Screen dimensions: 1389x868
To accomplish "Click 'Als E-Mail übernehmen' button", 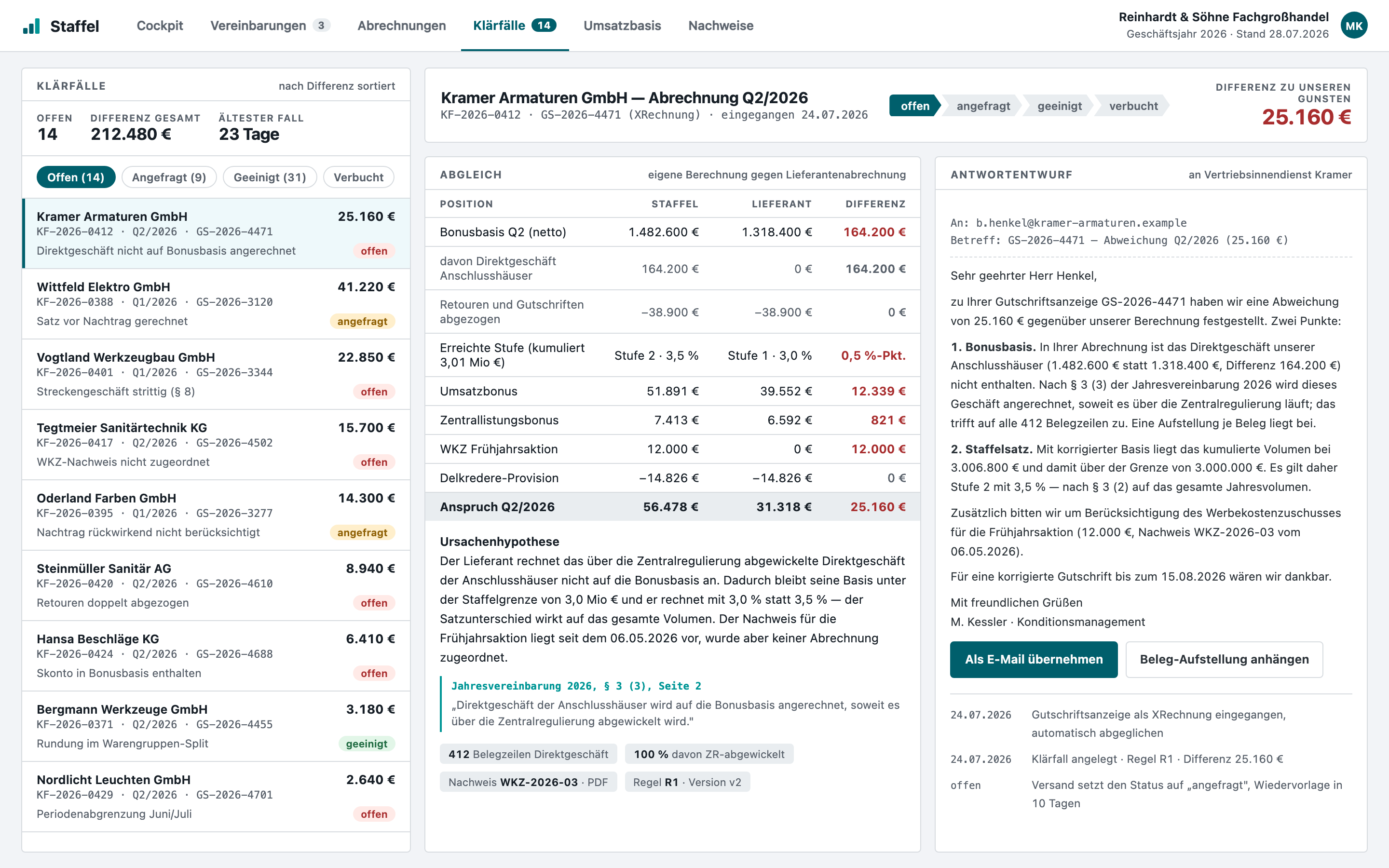I will pos(1034,660).
